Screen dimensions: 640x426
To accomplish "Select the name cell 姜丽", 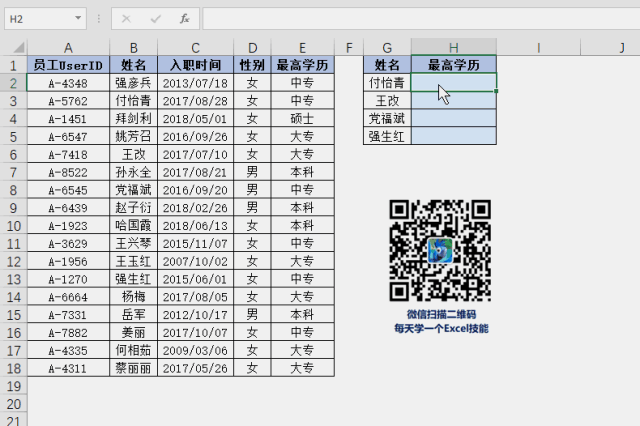I will (x=133, y=333).
